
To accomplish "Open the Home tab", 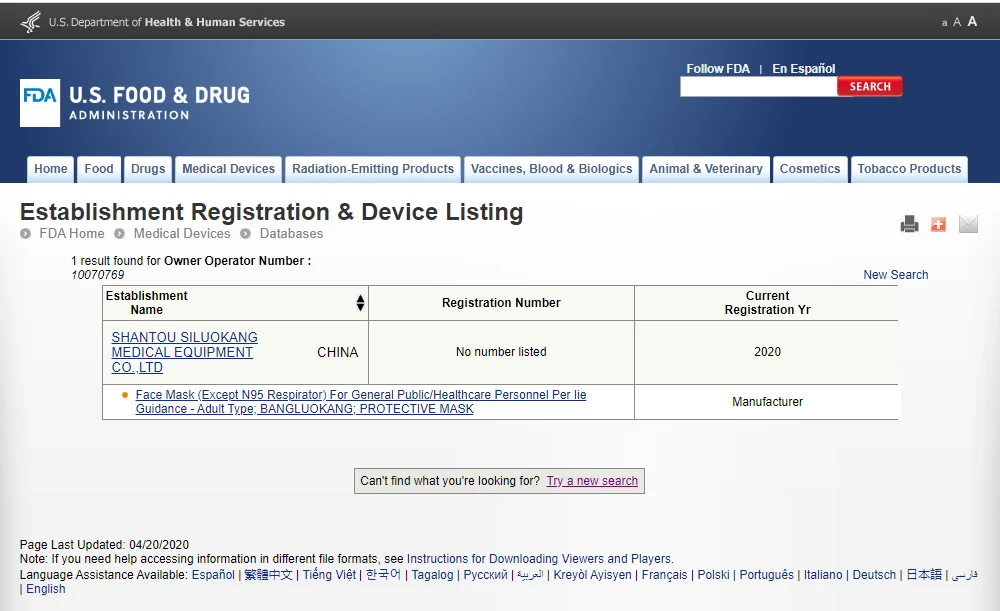I will [x=51, y=169].
